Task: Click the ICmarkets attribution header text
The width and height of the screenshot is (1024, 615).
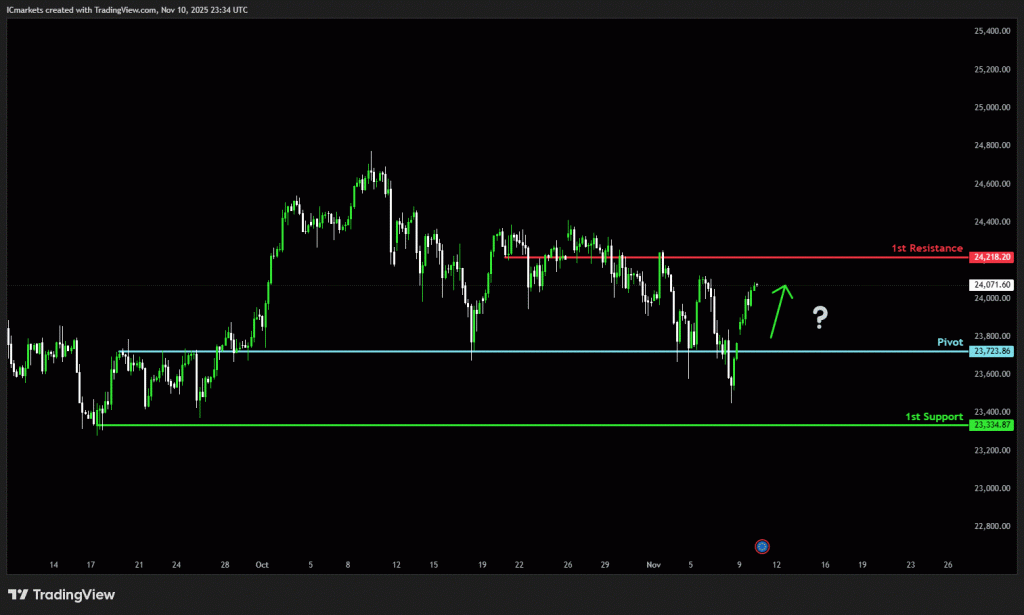Action: point(127,9)
